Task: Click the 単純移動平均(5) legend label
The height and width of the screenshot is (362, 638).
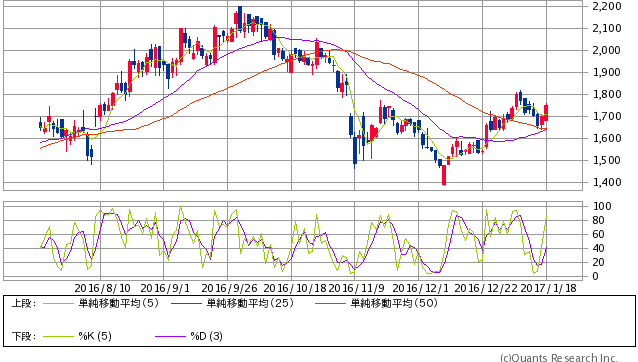Action: point(118,303)
